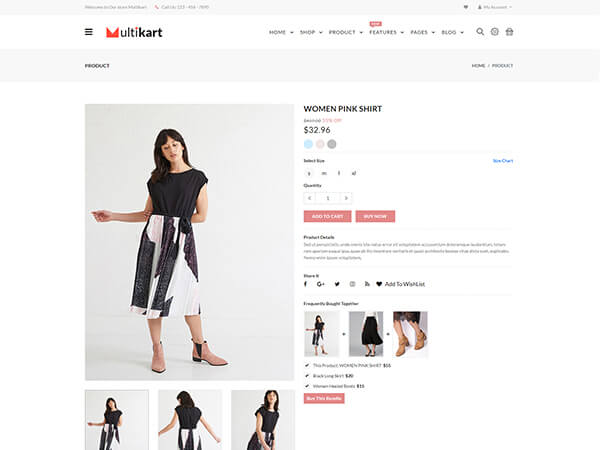Share product on Google Plus
This screenshot has width=600, height=450.
pos(321,284)
